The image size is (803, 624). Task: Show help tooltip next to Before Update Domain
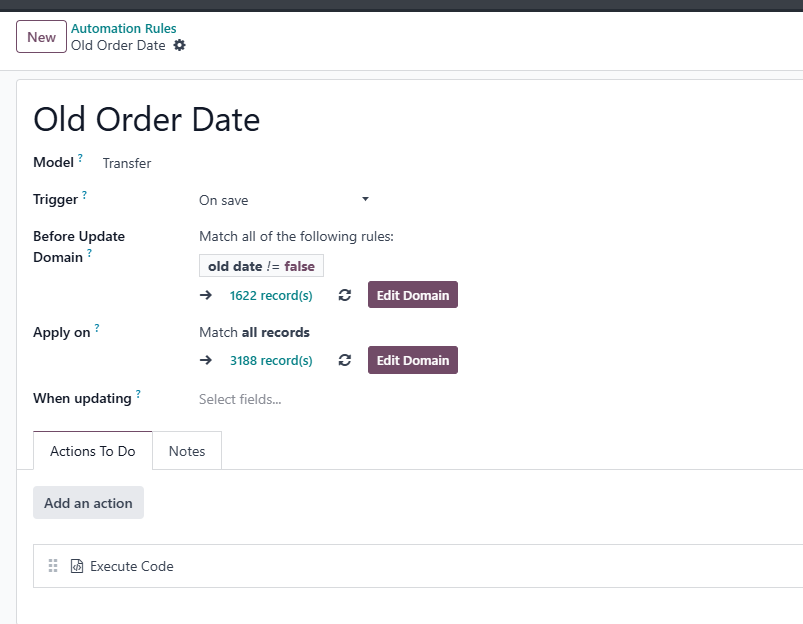[x=89, y=253]
